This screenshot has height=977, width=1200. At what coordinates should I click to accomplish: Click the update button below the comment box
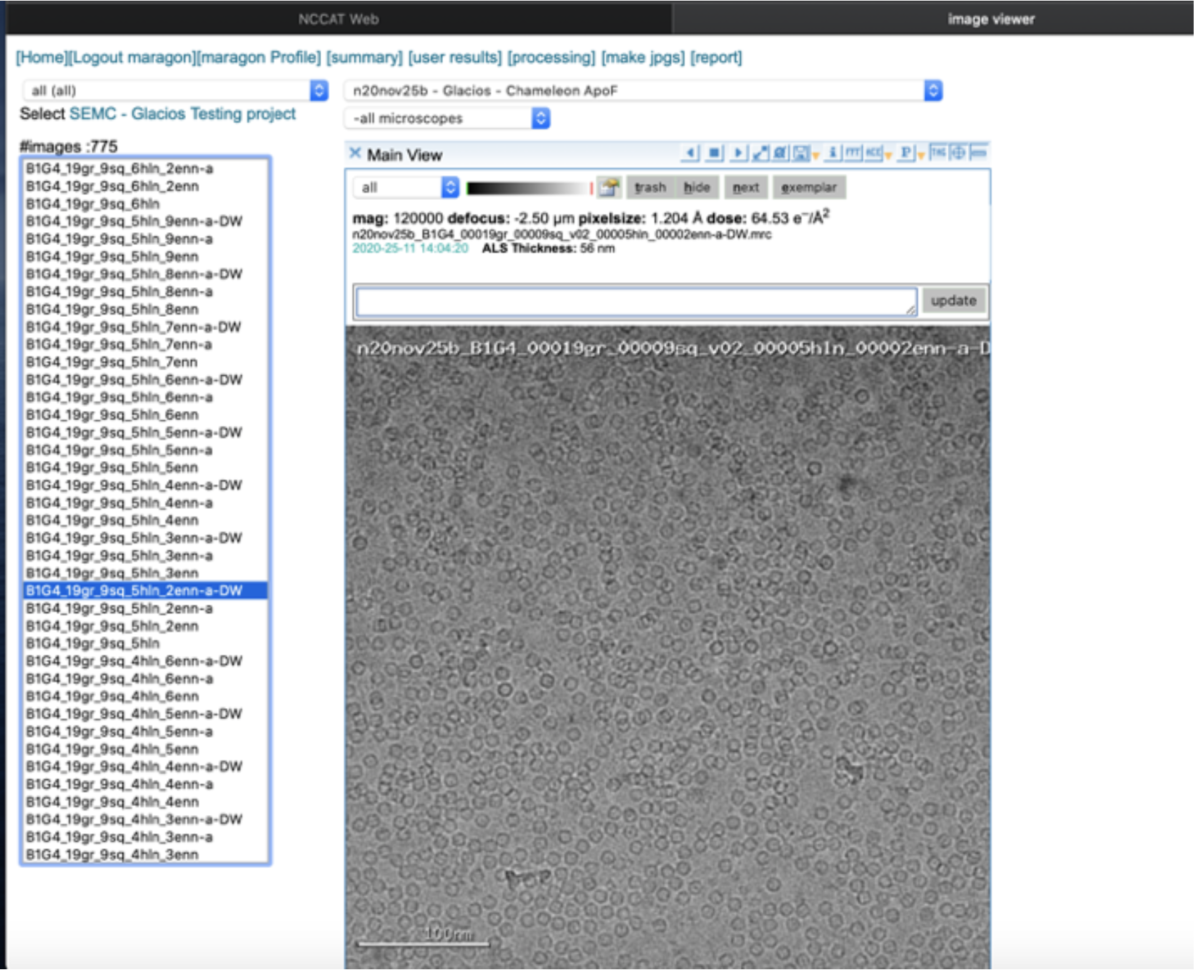[955, 300]
